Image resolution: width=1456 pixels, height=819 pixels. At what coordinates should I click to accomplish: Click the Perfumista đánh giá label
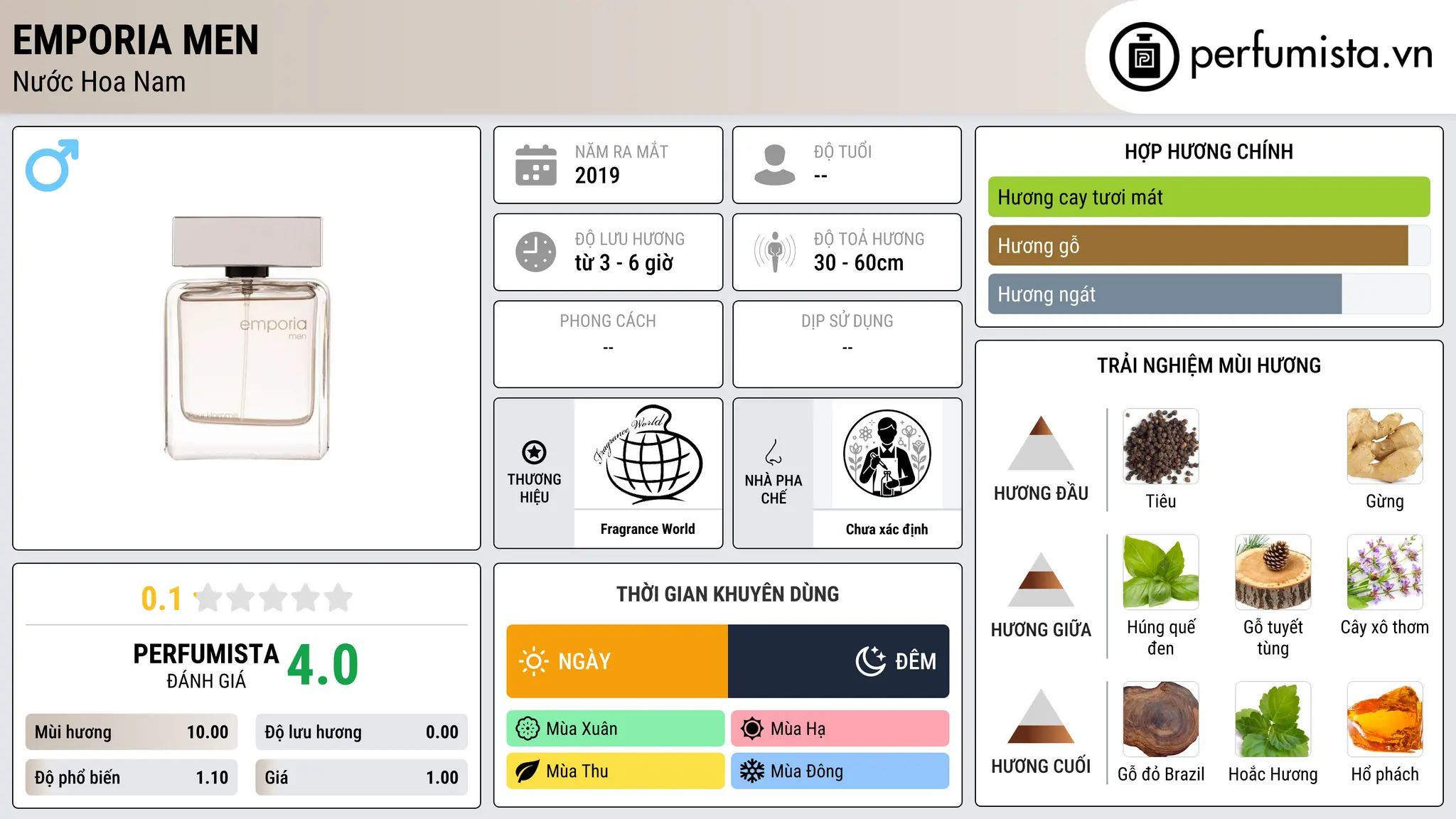[206, 666]
